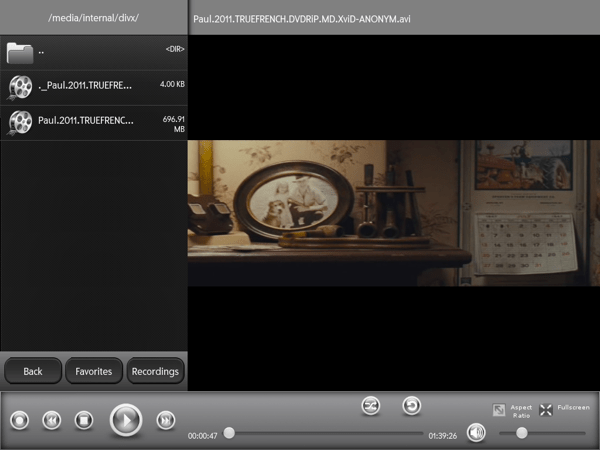Click the video title Paul.2011.TRUEFRENCH filename
Image resolution: width=600 pixels, height=450 pixels.
point(302,19)
